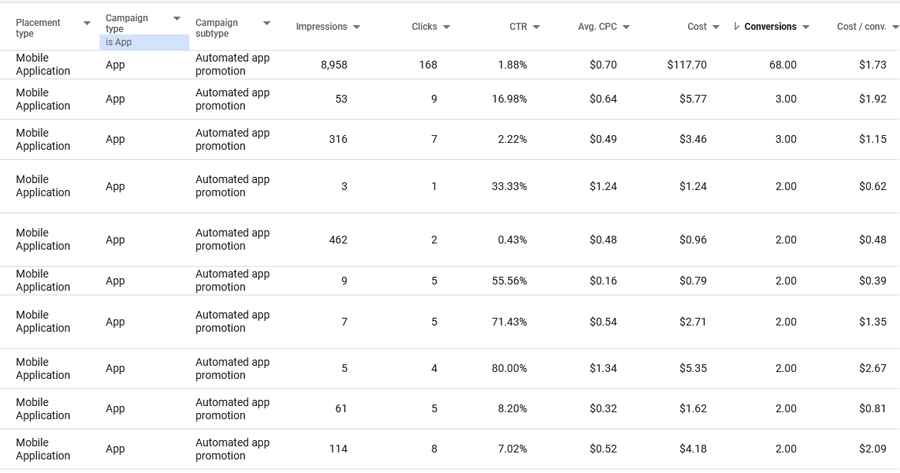Screen dimensions: 900x473
Task: Expand the Campaign subtype column dropdown arrow
Action: pos(266,23)
